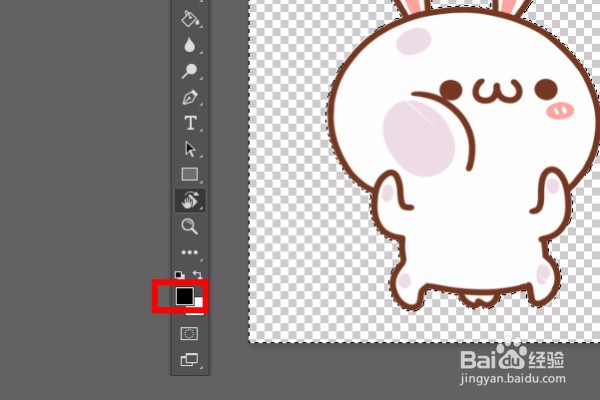The image size is (600, 400).
Task: Select the Path Selection arrow tool
Action: [x=190, y=149]
